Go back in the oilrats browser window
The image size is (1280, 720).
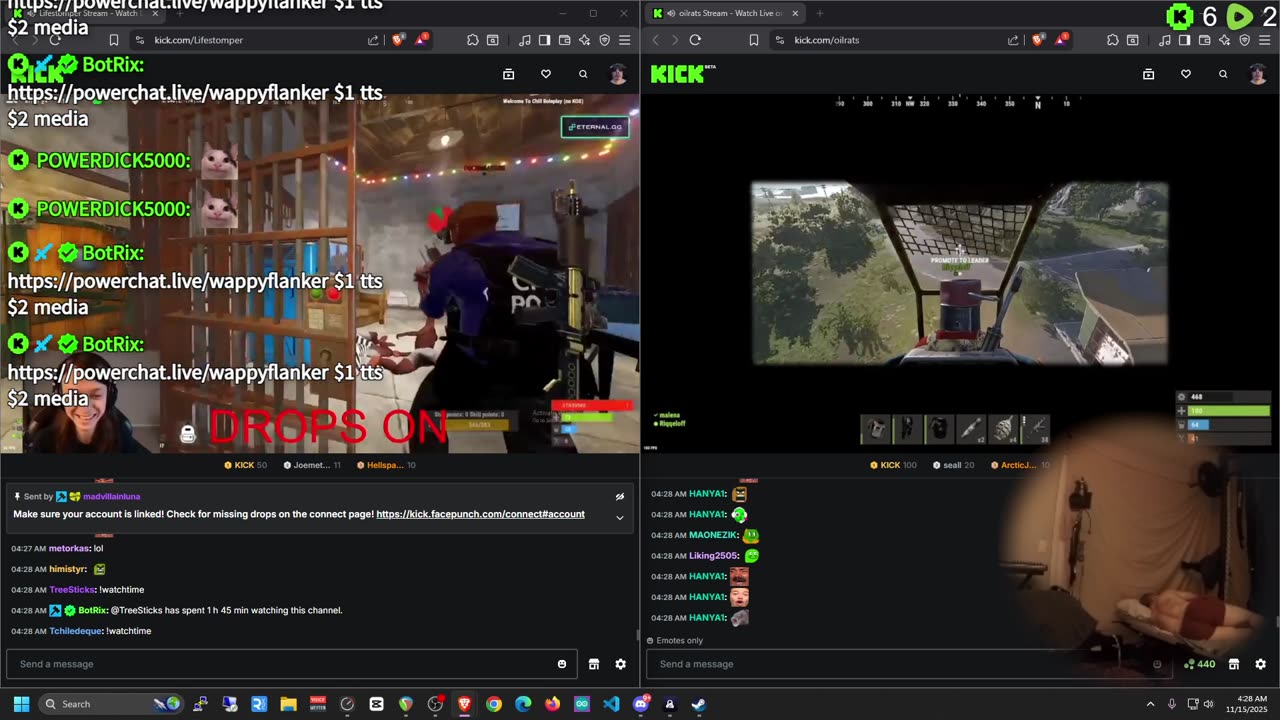tap(656, 40)
